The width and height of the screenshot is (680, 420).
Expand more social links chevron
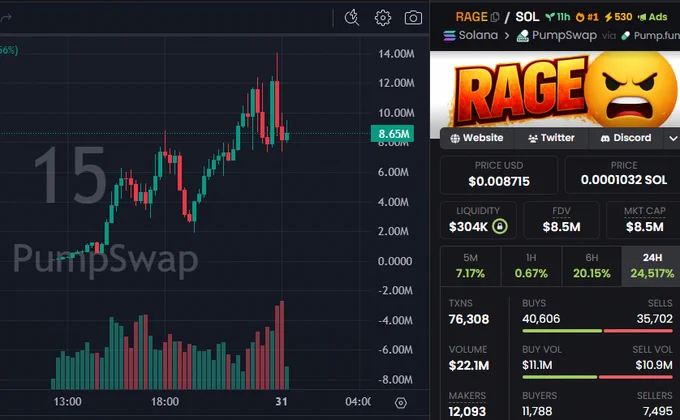coord(673,138)
